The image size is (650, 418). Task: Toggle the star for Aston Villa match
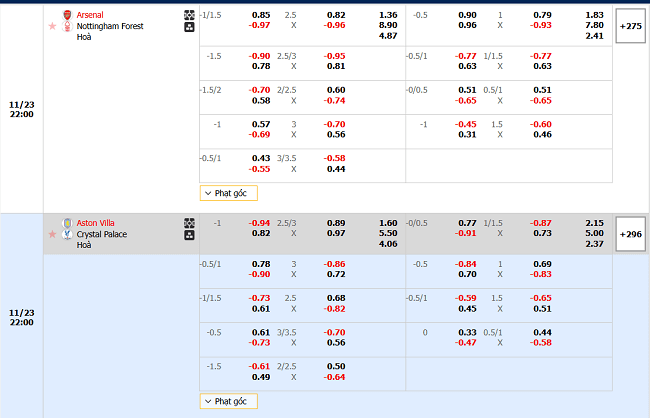(52, 234)
